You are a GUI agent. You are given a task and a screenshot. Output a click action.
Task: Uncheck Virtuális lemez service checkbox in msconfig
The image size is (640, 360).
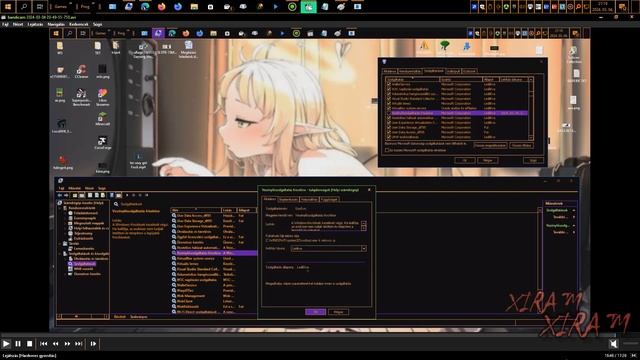[x=389, y=103]
